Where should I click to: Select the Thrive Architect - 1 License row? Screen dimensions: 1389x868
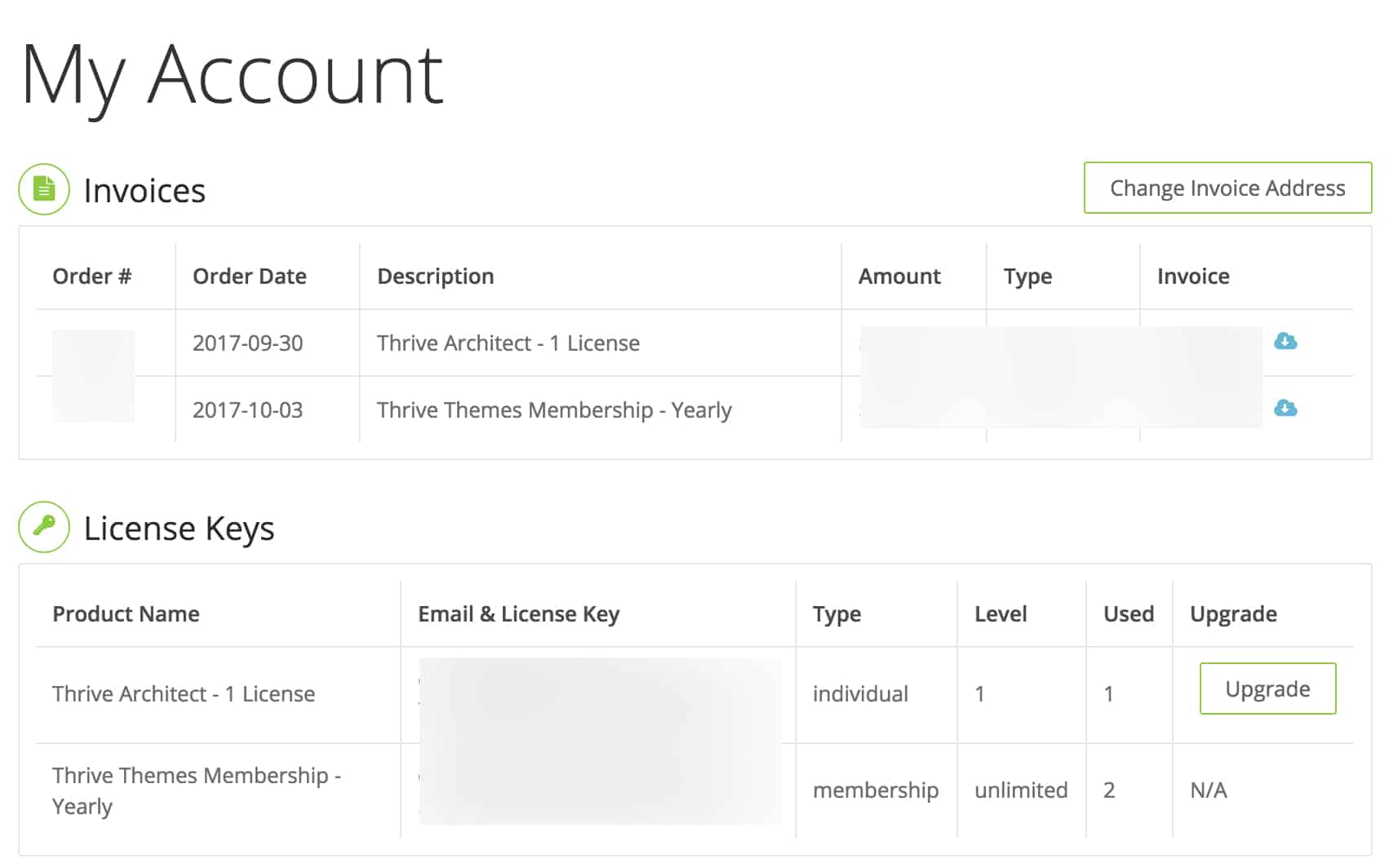coord(183,693)
